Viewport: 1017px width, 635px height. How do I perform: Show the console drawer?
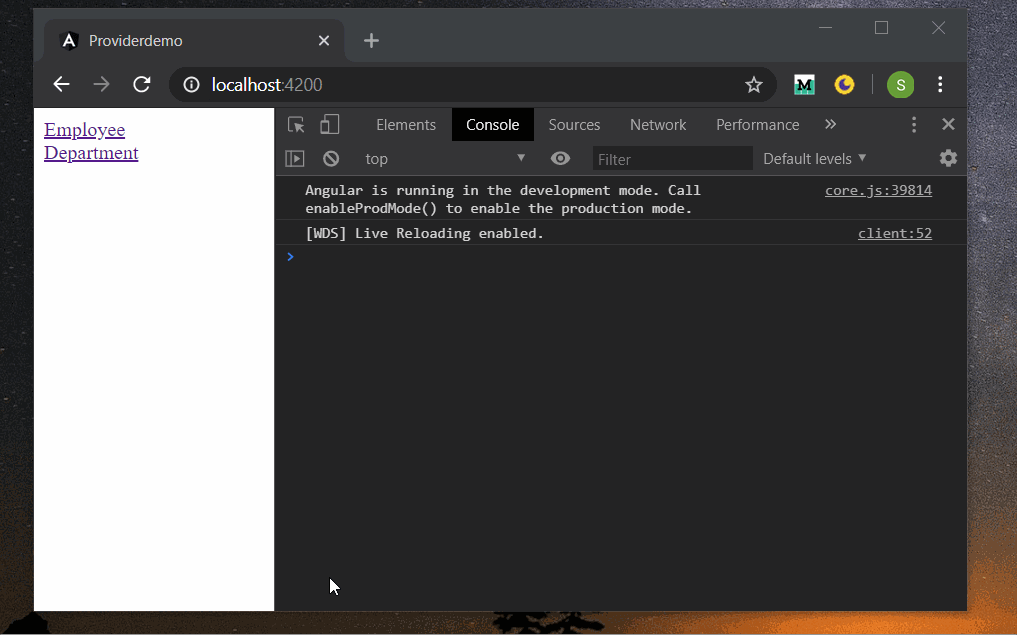click(295, 158)
